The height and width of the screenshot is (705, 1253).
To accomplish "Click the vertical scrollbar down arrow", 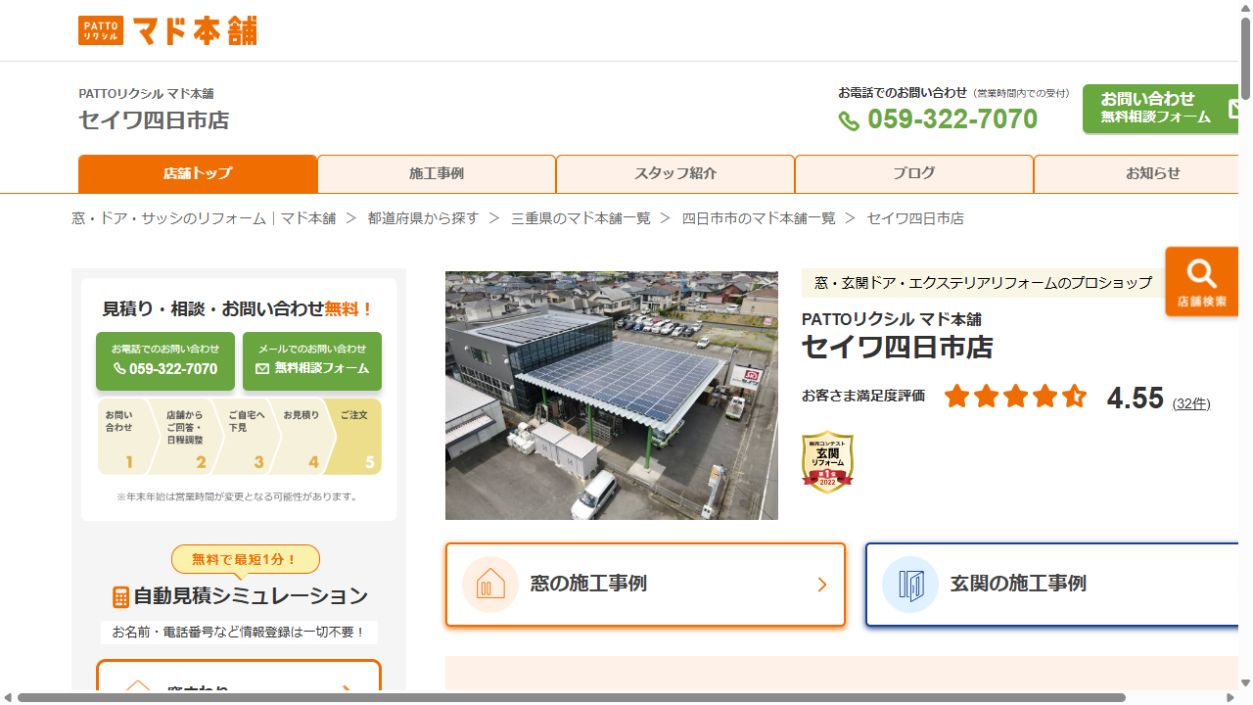I will [x=1245, y=683].
